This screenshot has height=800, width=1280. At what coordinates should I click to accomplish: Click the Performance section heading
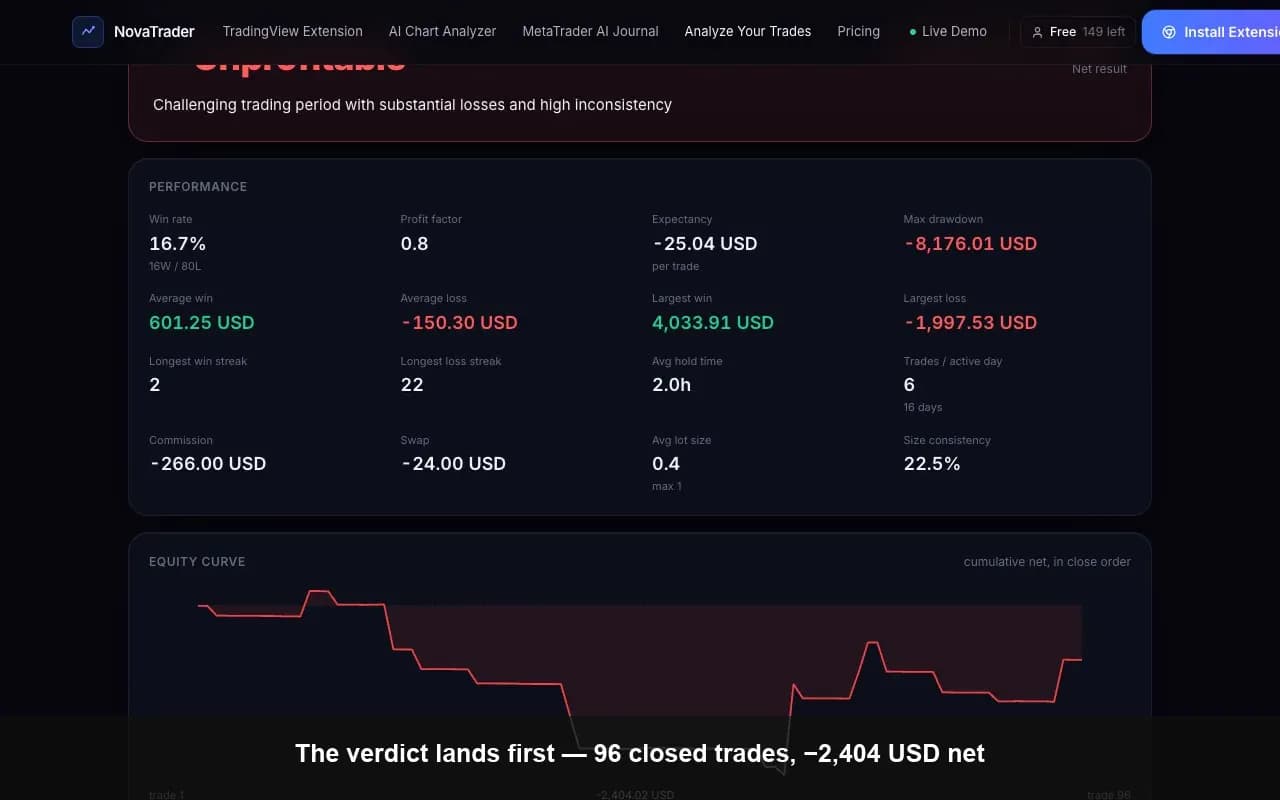point(198,187)
